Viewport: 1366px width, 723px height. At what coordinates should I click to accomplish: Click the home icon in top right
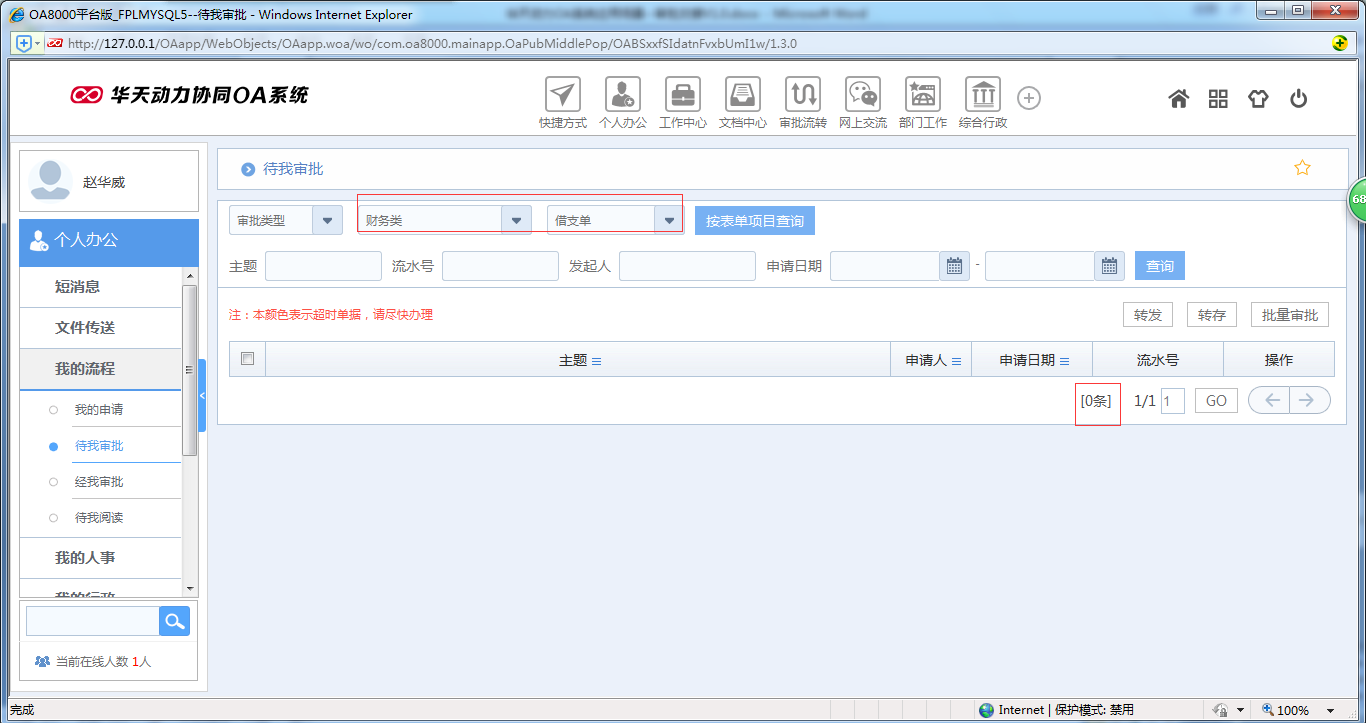[x=1178, y=98]
